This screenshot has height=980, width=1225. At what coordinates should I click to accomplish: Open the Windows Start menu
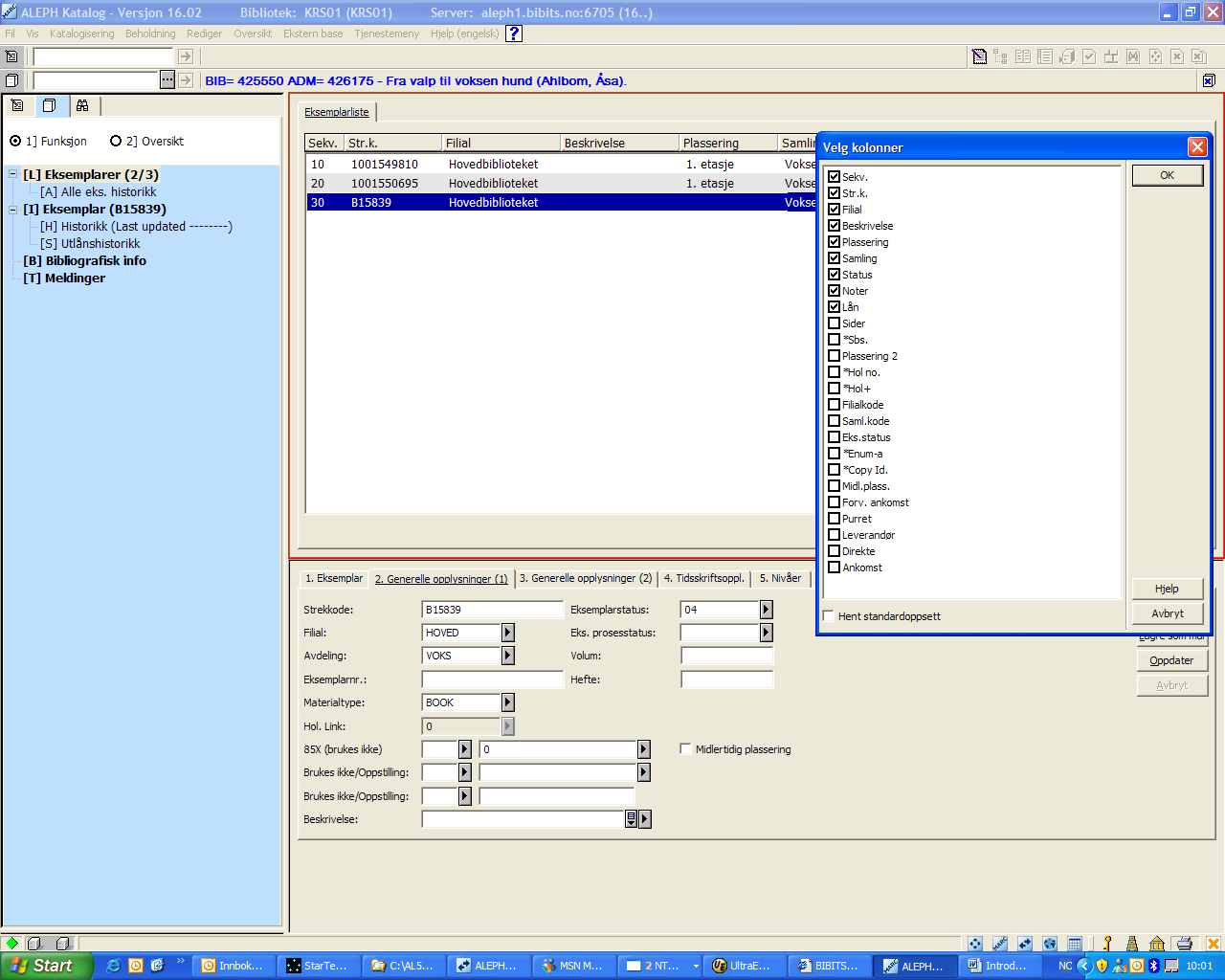click(46, 966)
